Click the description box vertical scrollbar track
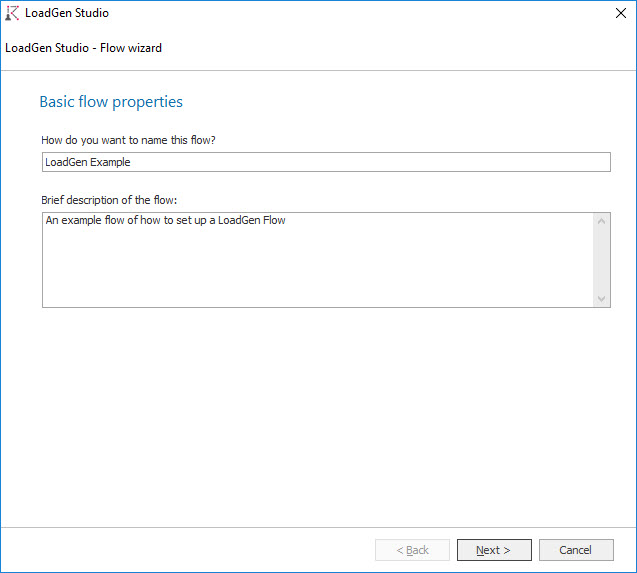637x573 pixels. (x=601, y=260)
